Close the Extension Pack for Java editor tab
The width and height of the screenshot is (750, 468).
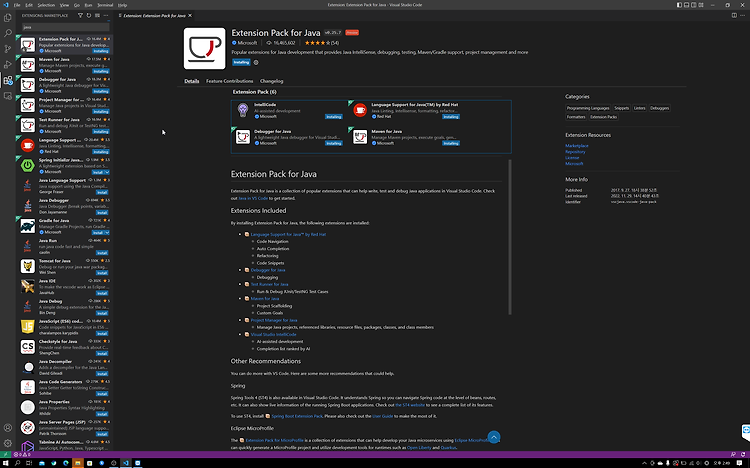click(190, 15)
